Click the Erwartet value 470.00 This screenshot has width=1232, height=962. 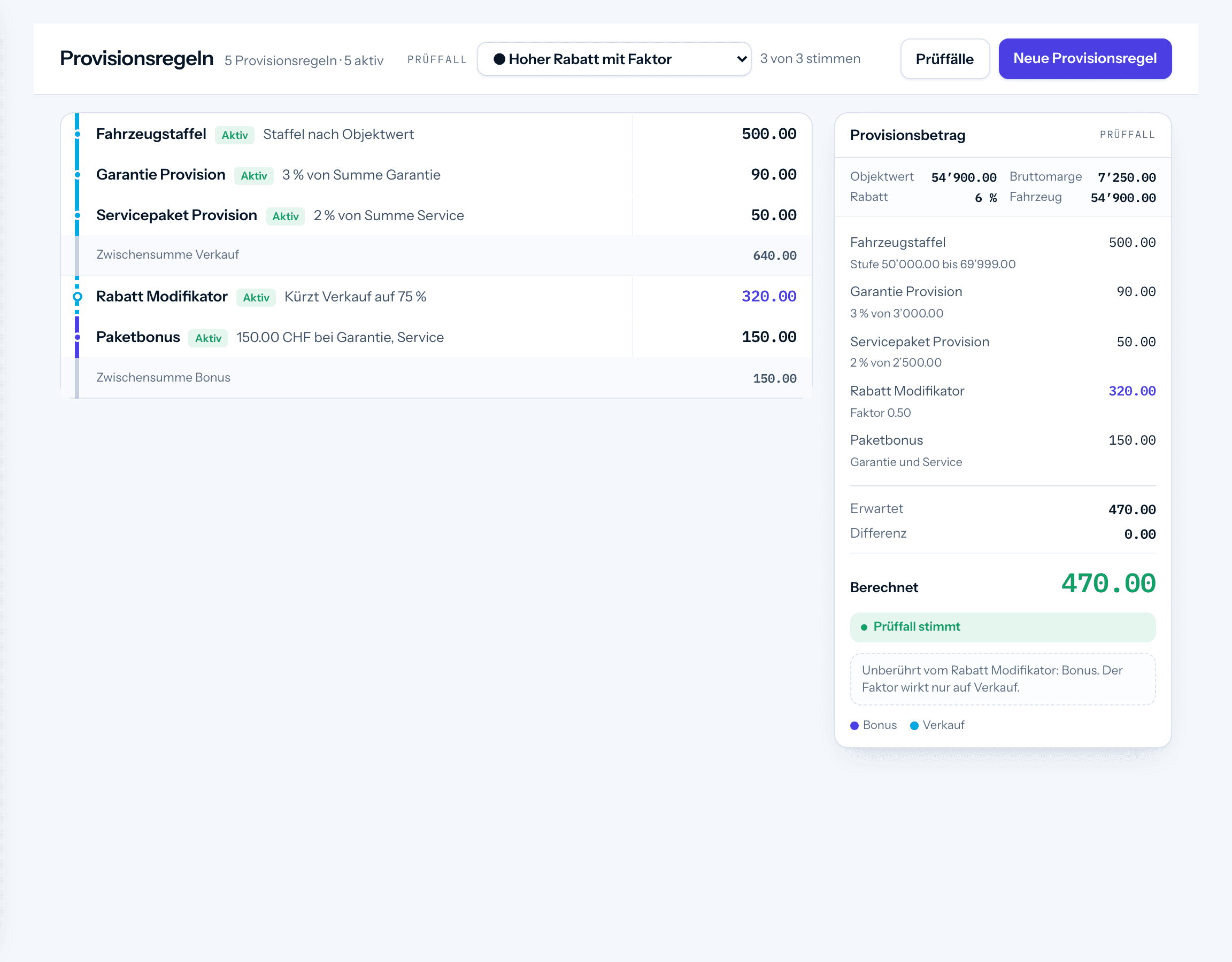(x=1131, y=510)
